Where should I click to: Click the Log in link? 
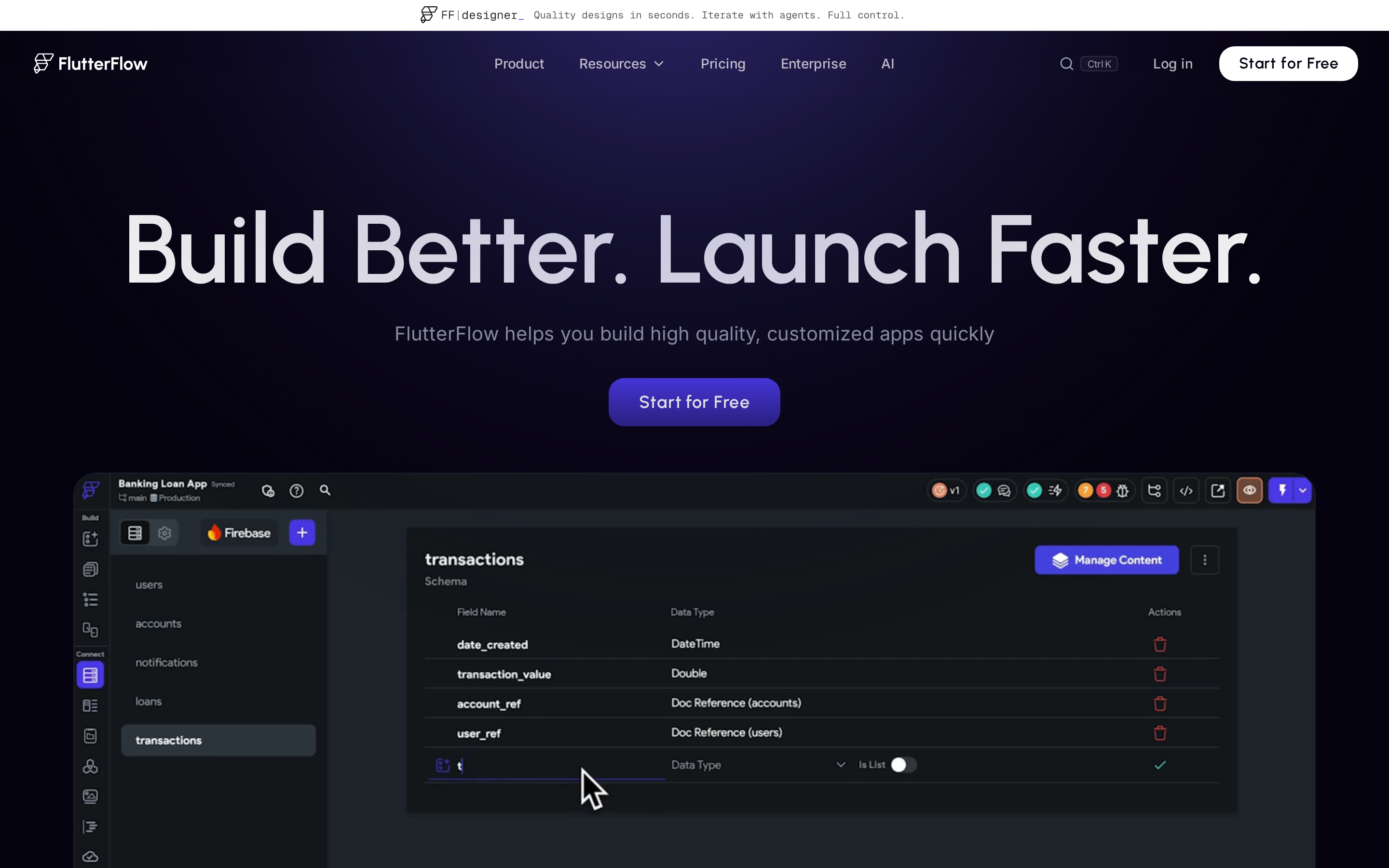pyautogui.click(x=1172, y=64)
